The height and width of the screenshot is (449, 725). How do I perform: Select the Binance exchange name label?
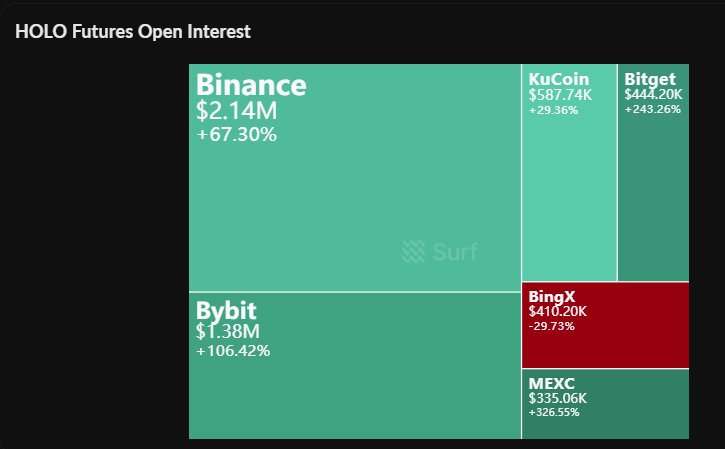point(251,85)
